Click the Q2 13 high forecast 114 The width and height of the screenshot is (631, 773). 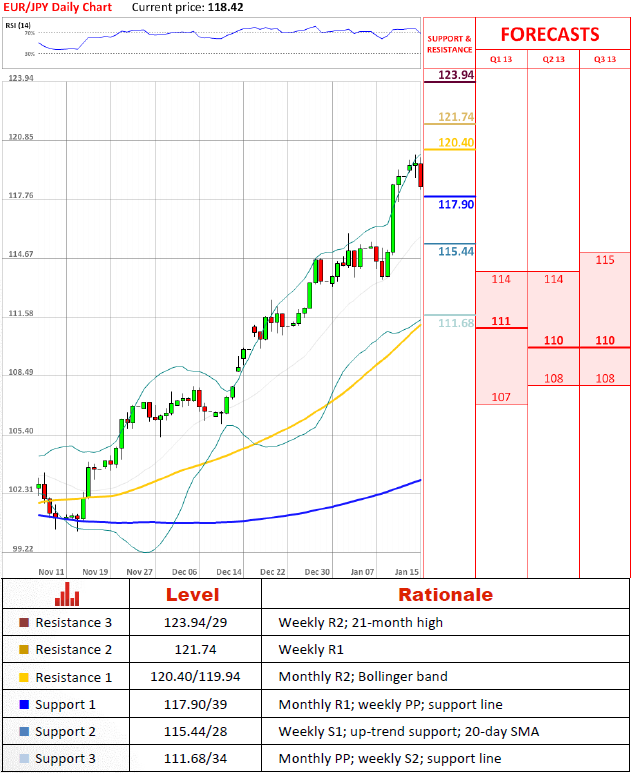[554, 279]
